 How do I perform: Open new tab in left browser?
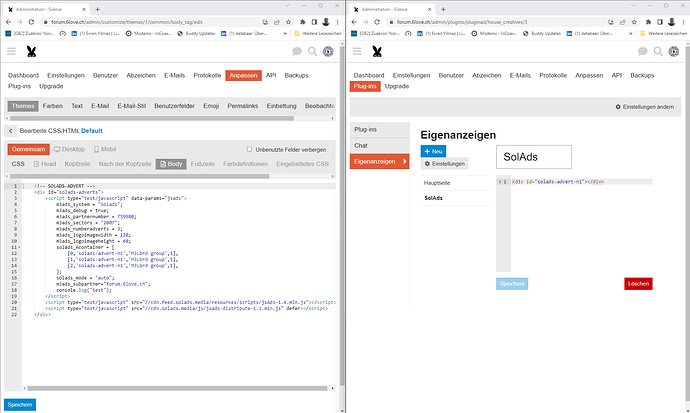97,9
